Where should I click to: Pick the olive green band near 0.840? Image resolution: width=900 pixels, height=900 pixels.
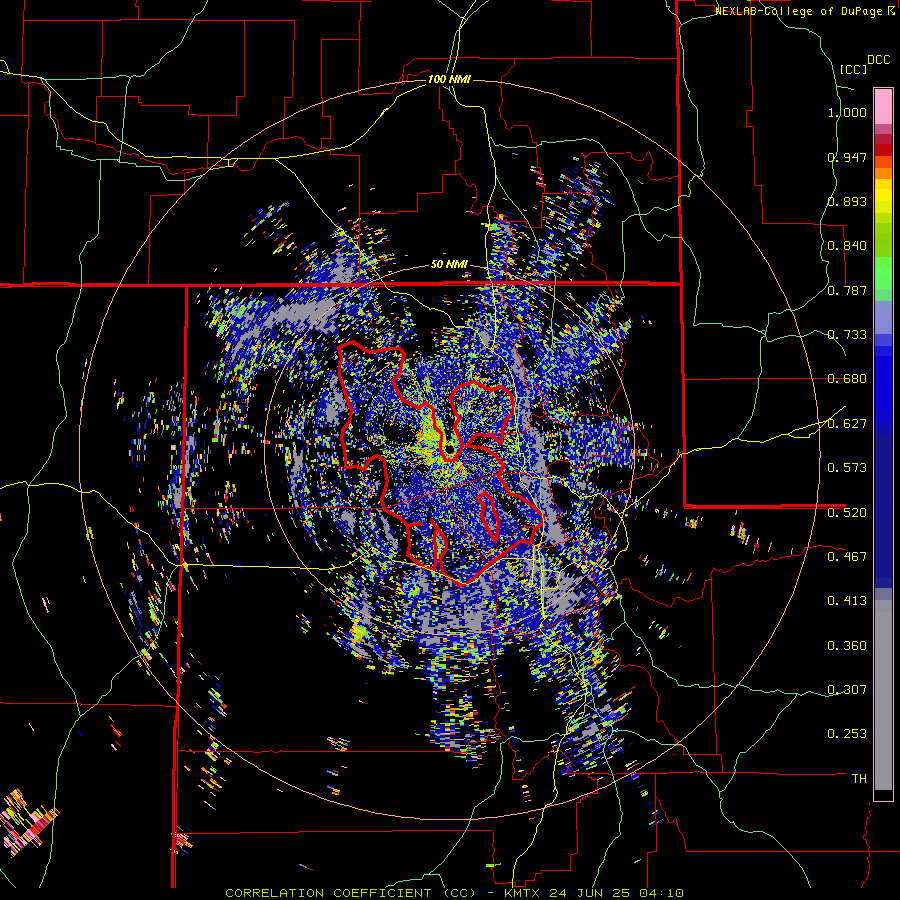click(x=883, y=239)
